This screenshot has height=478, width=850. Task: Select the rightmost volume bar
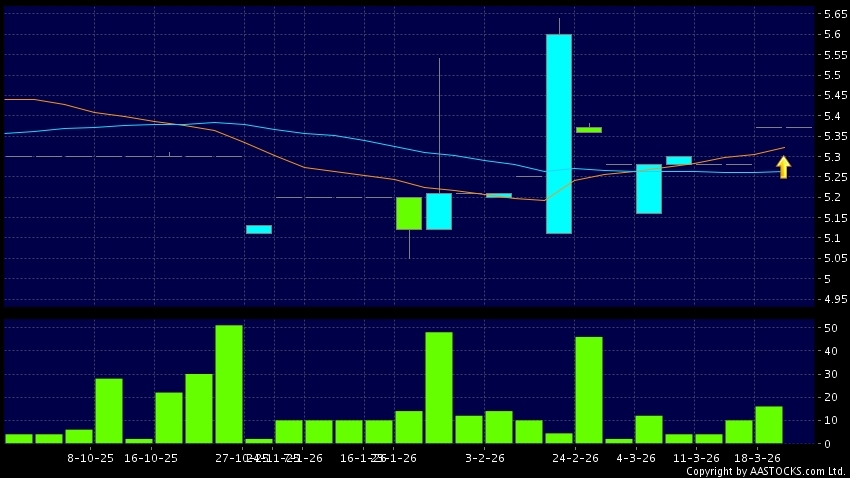click(769, 424)
